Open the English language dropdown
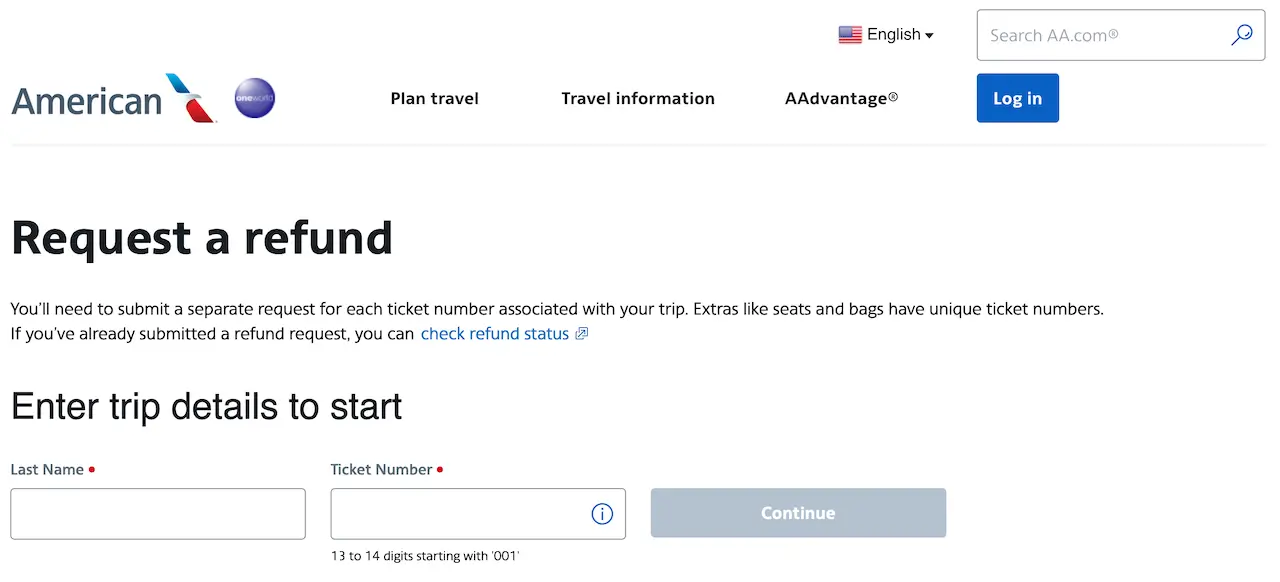Image resolution: width=1280 pixels, height=582 pixels. [x=893, y=35]
